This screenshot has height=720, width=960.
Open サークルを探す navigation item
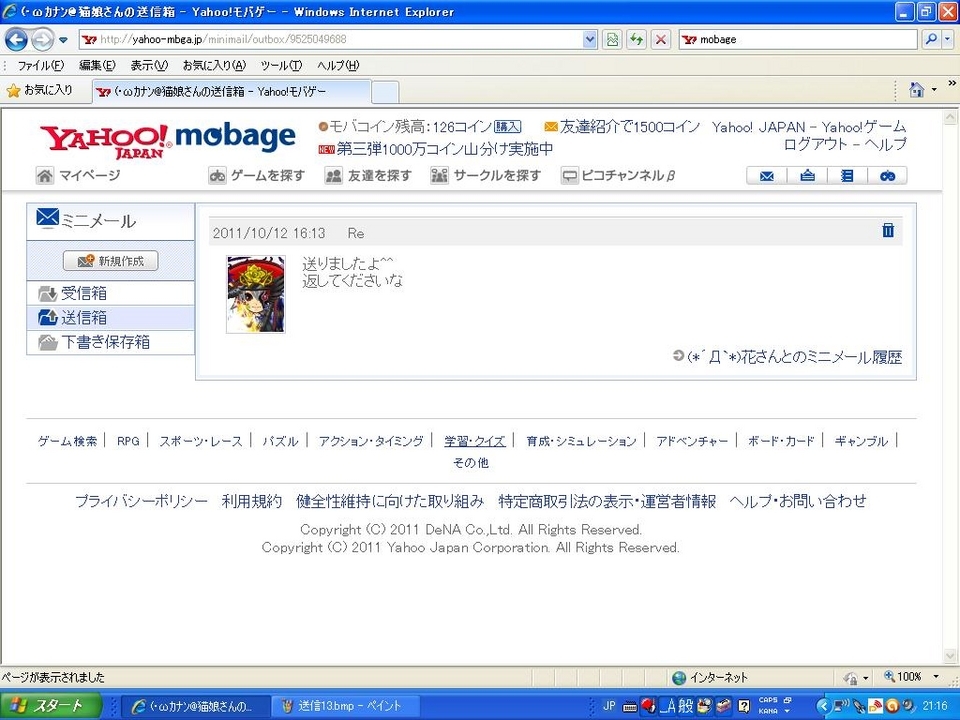click(x=486, y=176)
